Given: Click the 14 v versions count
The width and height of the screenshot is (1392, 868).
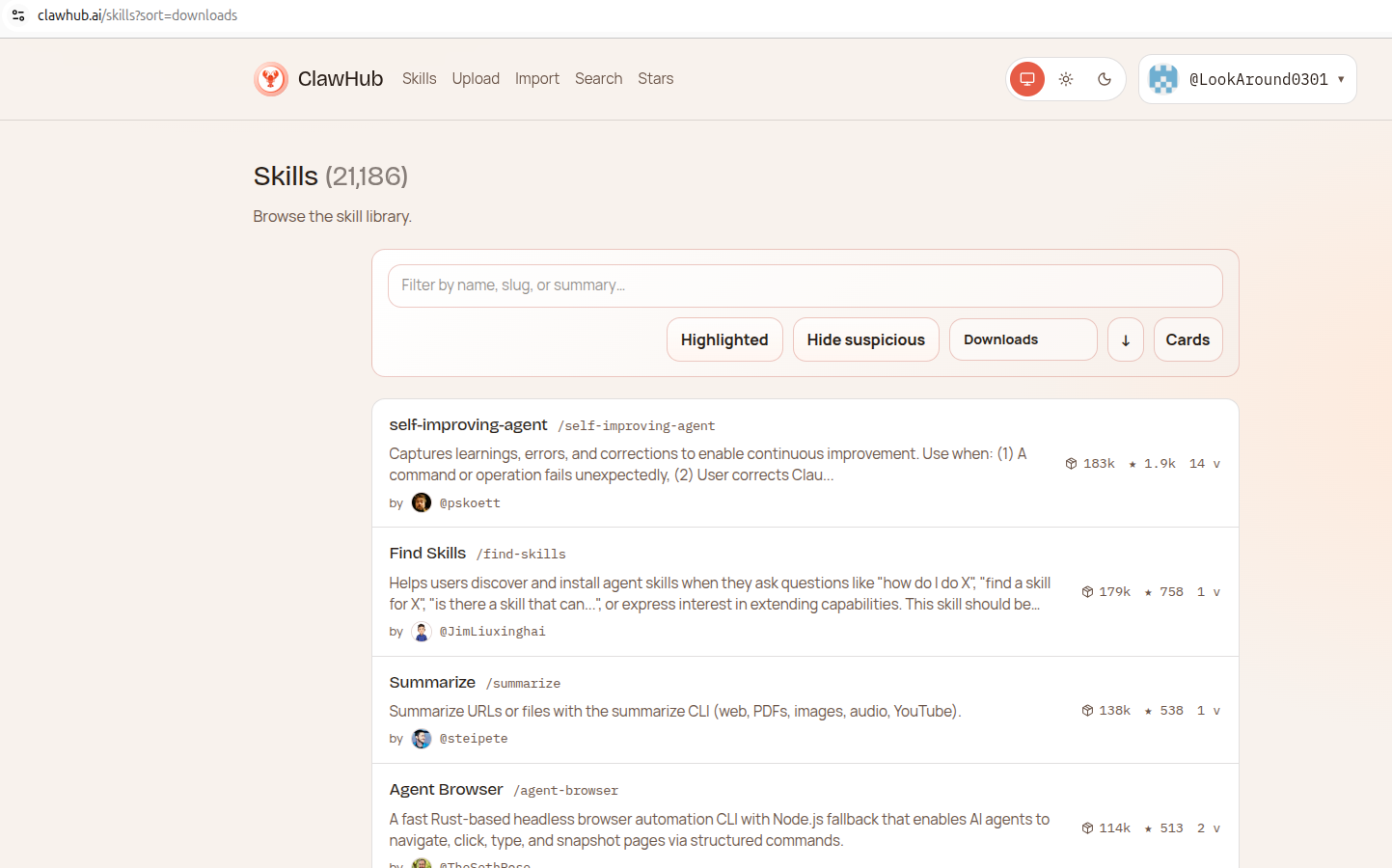Looking at the screenshot, I should point(1205,464).
